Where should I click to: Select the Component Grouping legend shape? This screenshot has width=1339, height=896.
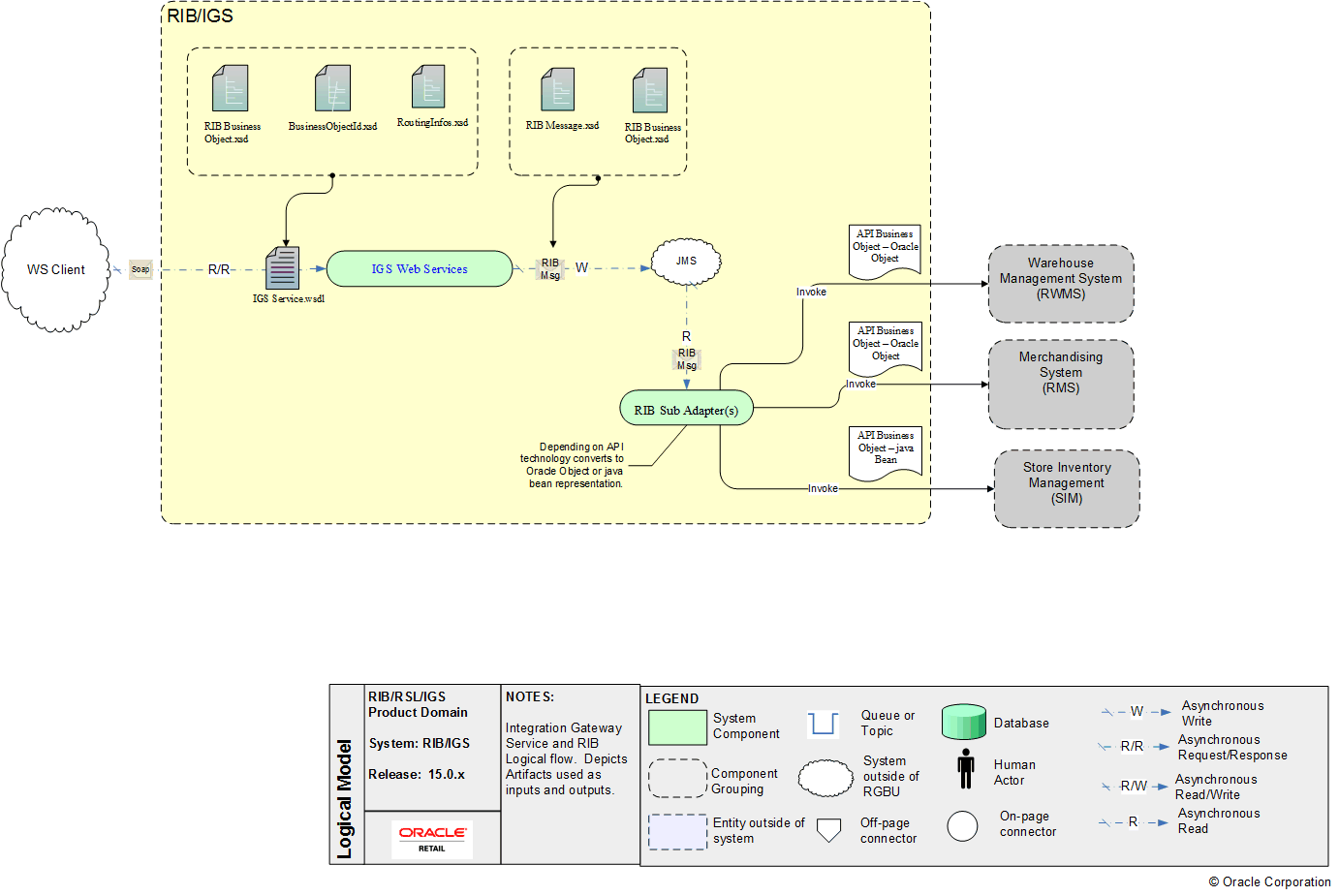677,778
